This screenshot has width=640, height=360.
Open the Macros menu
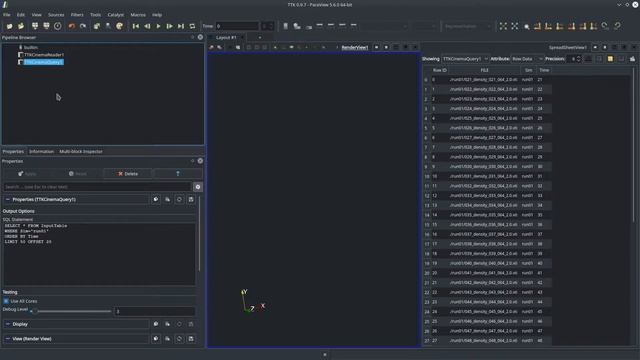(138, 15)
